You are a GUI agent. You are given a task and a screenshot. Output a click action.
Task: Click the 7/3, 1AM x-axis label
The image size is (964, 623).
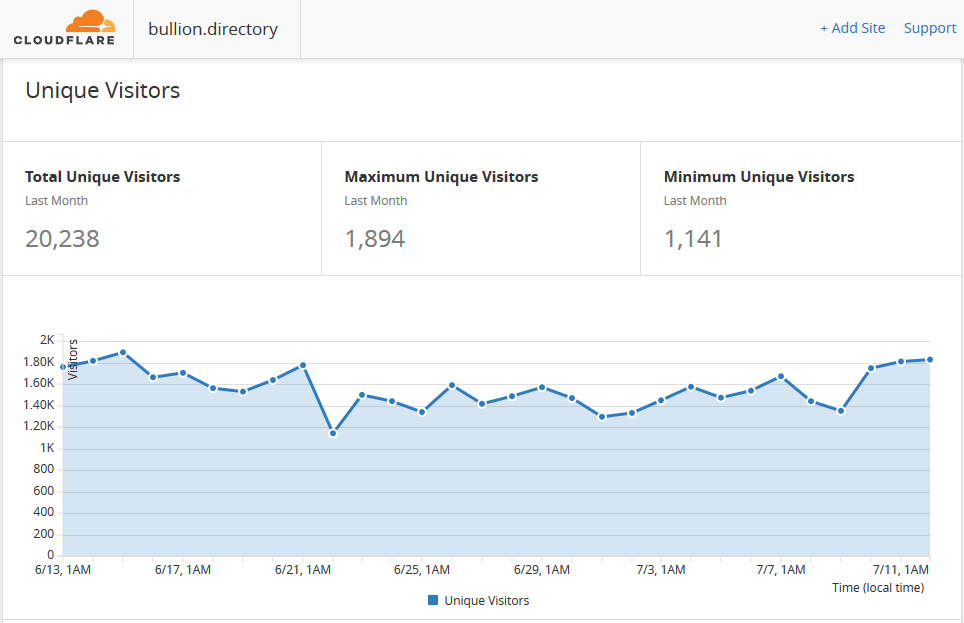coord(661,570)
